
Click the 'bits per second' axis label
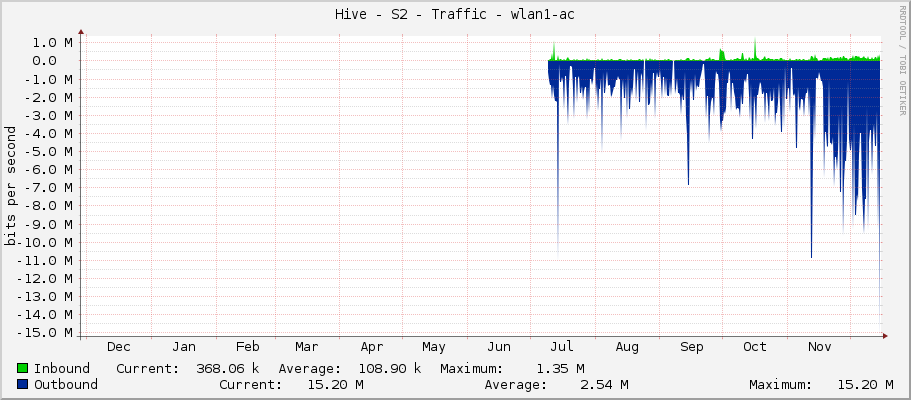[10, 186]
